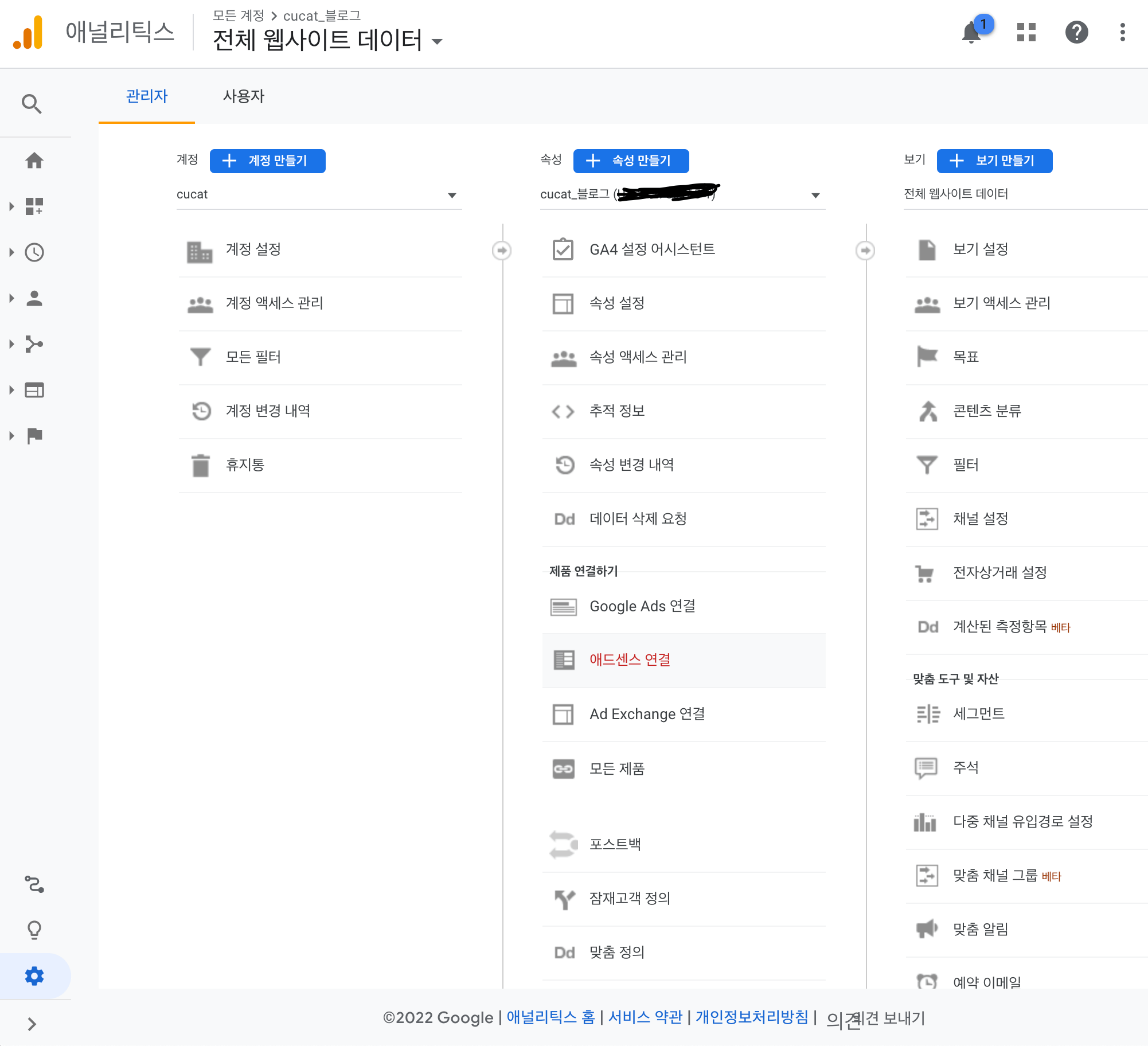Click the notifications bell icon
The width and height of the screenshot is (1148, 1046).
pyautogui.click(x=971, y=33)
